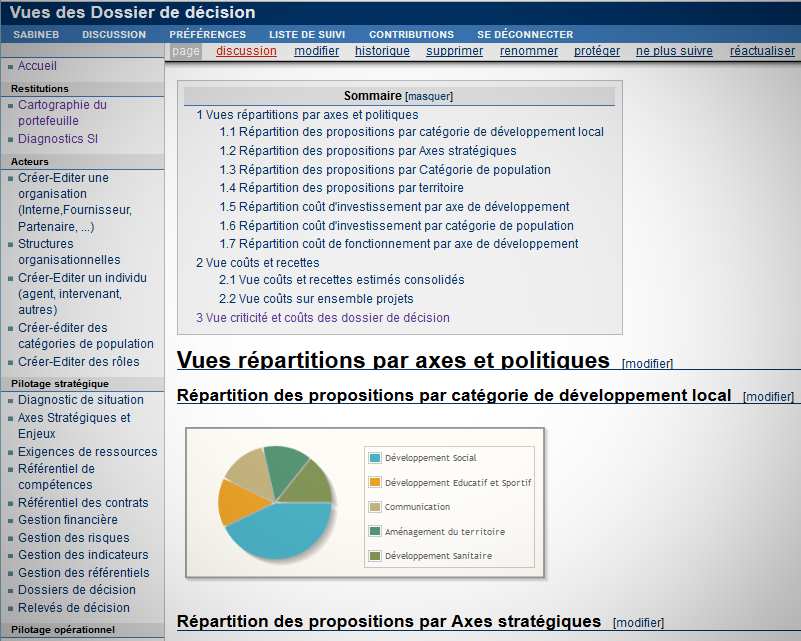
Task: Open the SABINEB user page
Action: [36, 34]
